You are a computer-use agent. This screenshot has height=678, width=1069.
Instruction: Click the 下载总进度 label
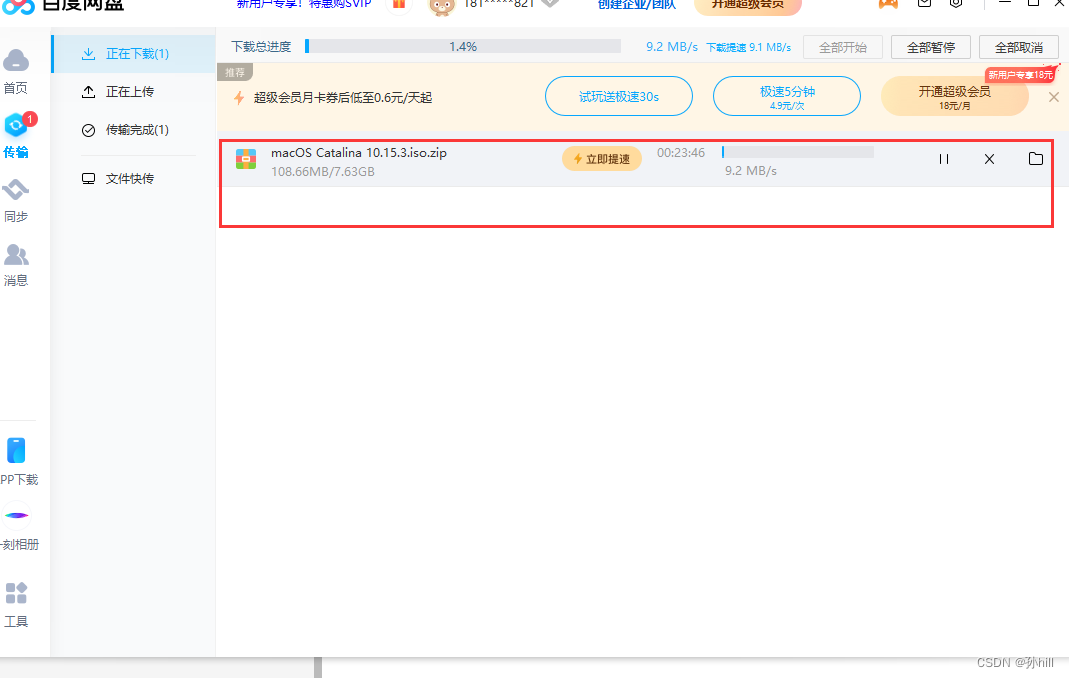point(261,46)
